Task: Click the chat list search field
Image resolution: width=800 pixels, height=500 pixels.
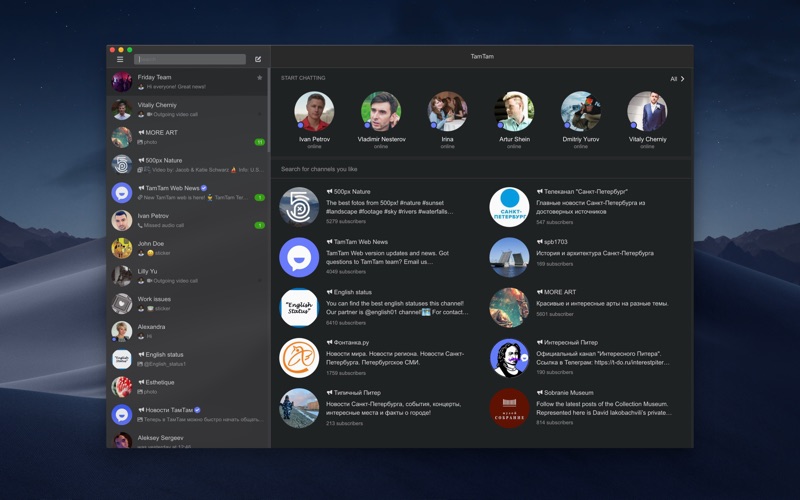Action: point(190,59)
